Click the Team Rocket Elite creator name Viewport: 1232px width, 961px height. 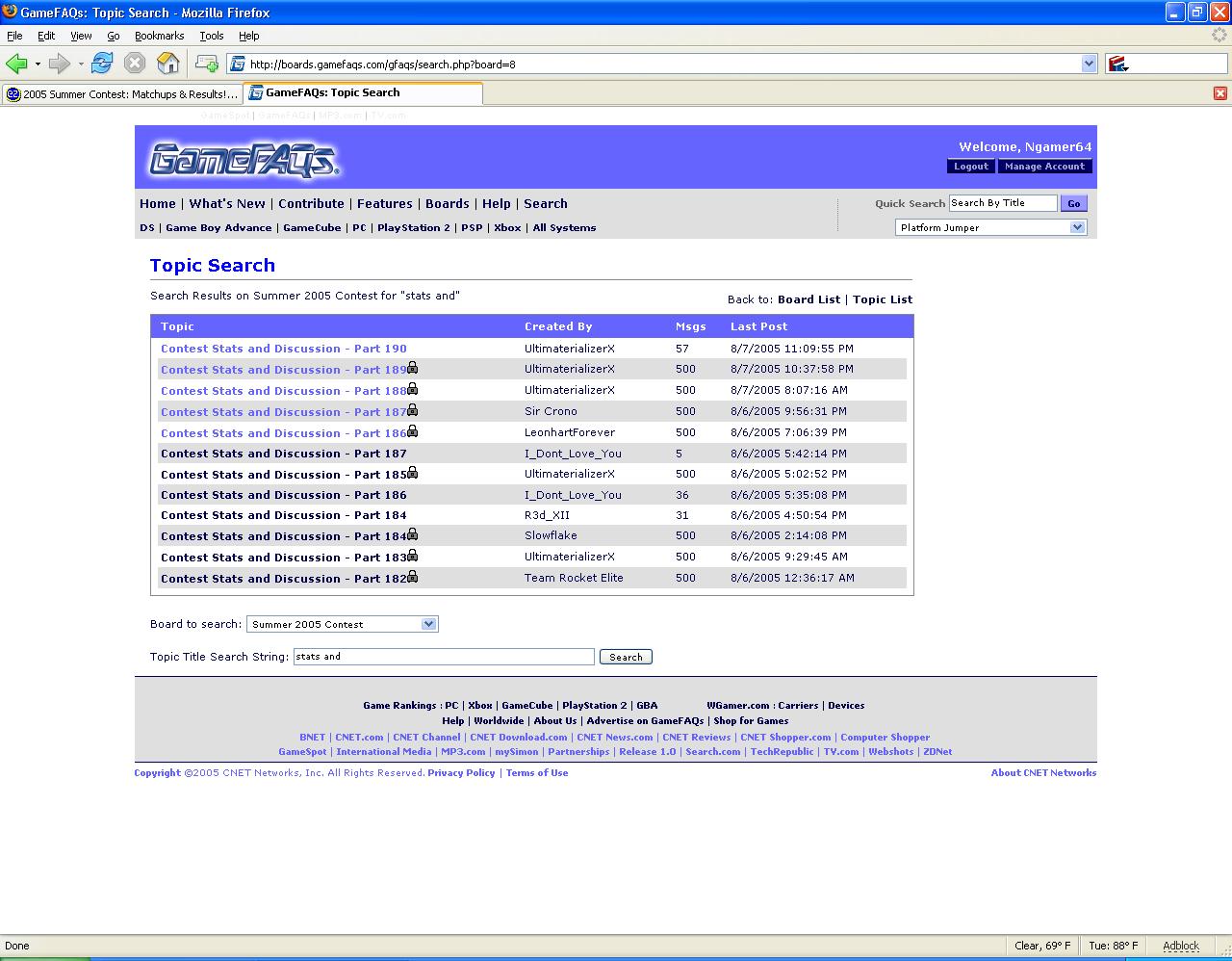[574, 578]
